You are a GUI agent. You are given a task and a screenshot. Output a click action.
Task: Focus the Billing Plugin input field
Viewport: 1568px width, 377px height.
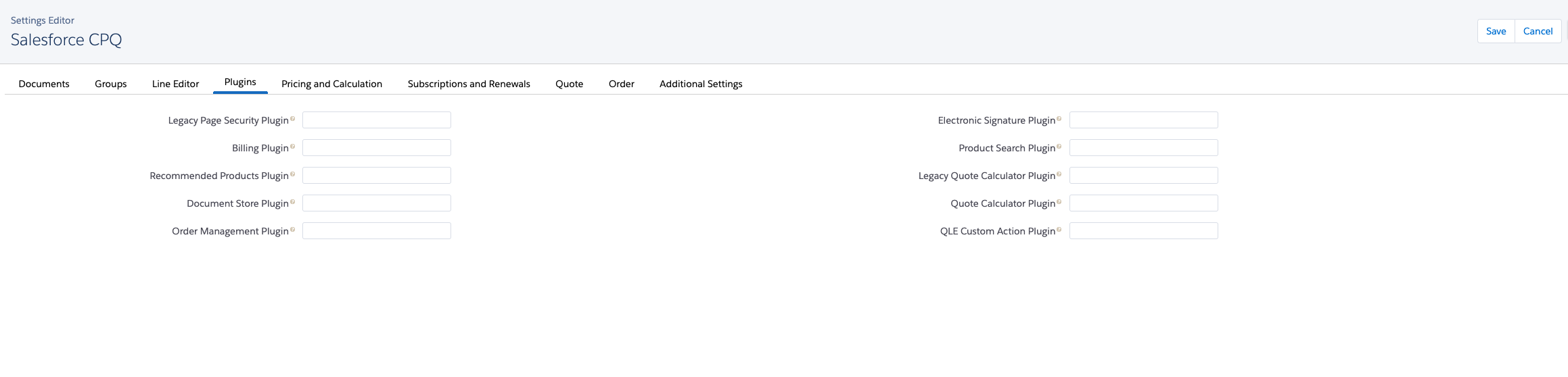click(x=377, y=148)
